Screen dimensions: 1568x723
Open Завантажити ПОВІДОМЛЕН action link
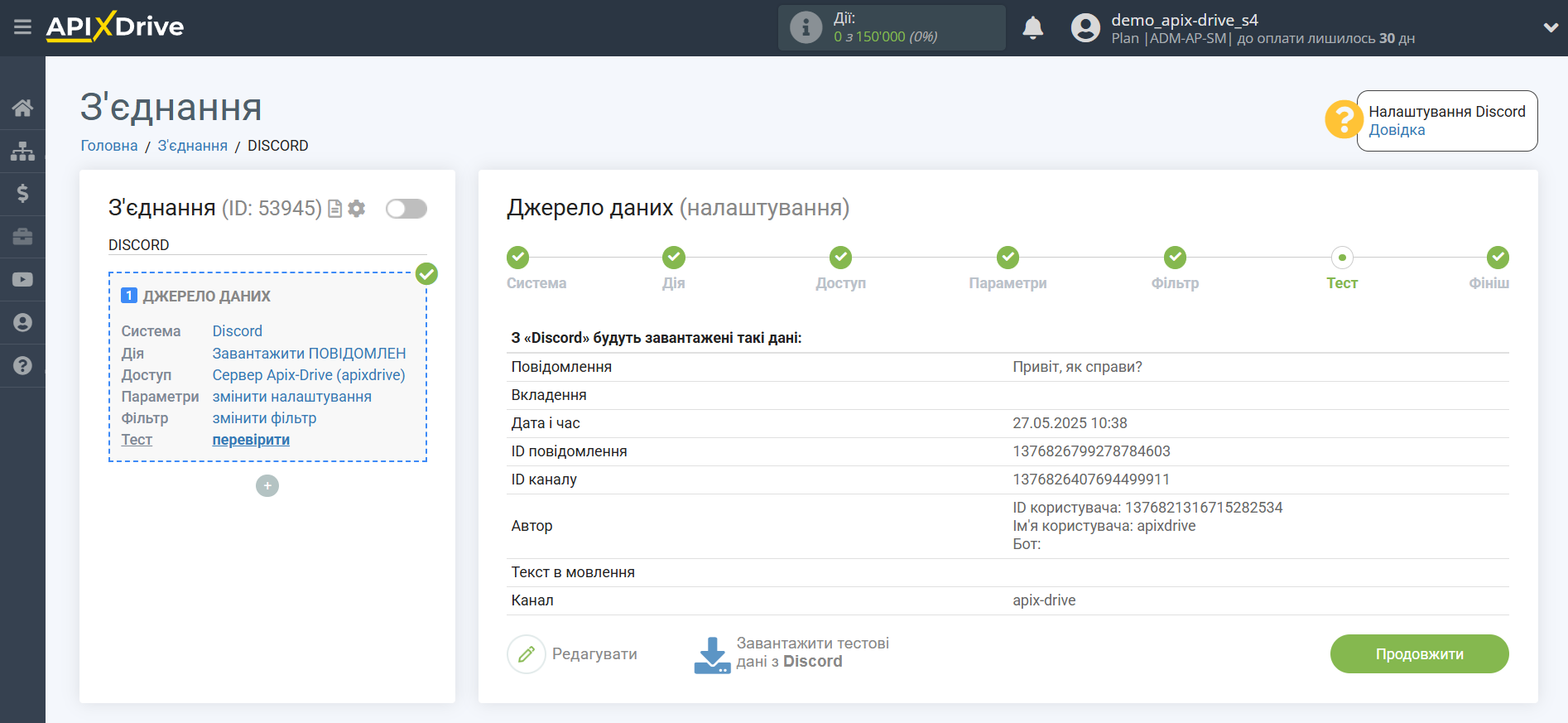point(310,354)
